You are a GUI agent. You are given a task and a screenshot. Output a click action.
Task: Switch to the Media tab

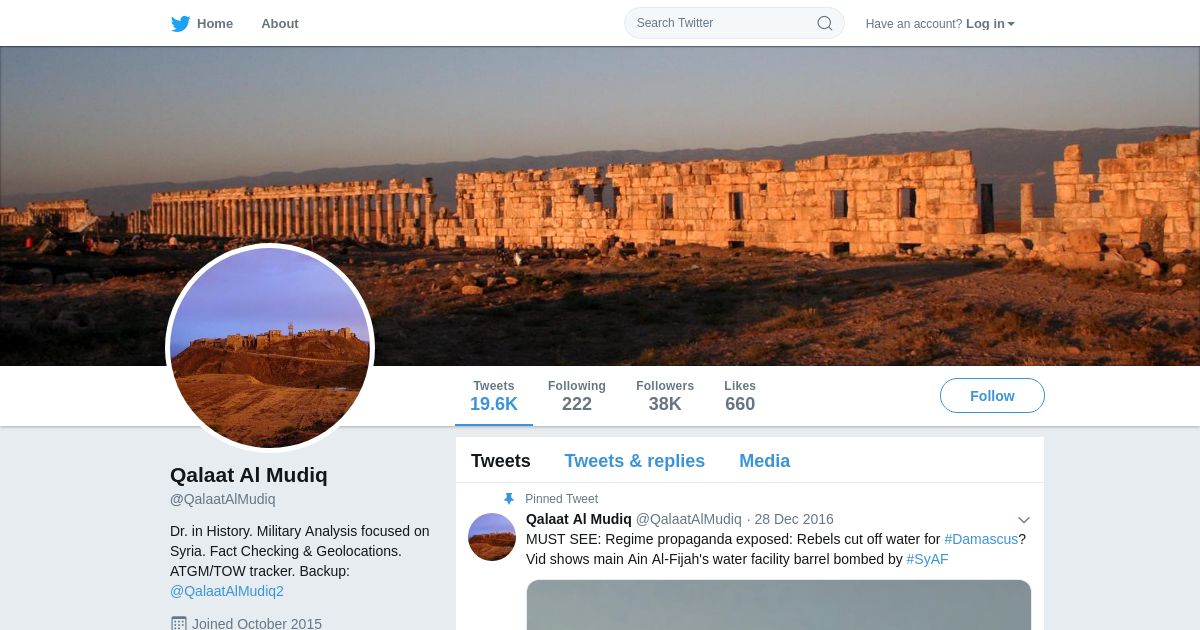pyautogui.click(x=765, y=461)
